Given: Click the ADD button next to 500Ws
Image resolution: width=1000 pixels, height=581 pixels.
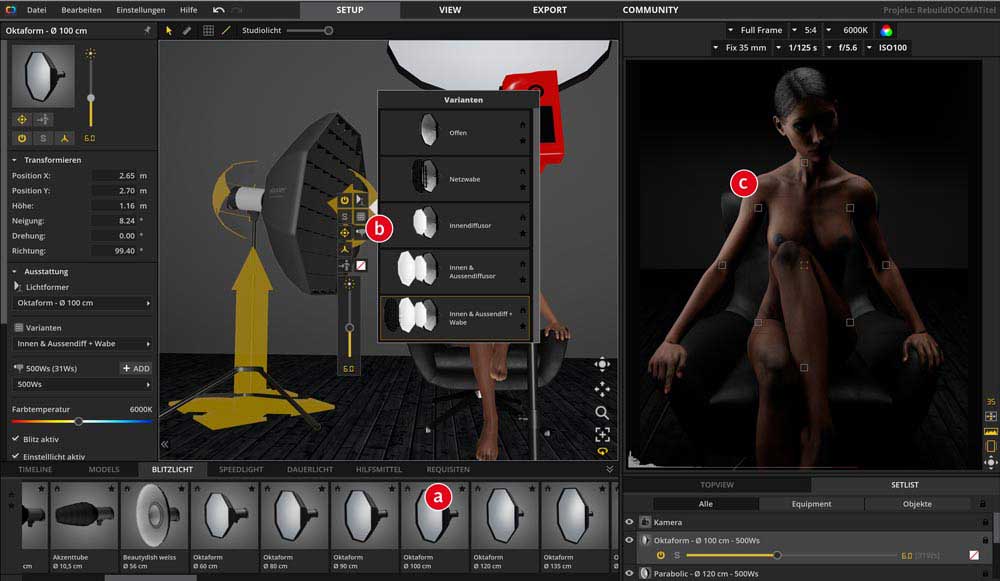Looking at the screenshot, I should (x=135, y=368).
